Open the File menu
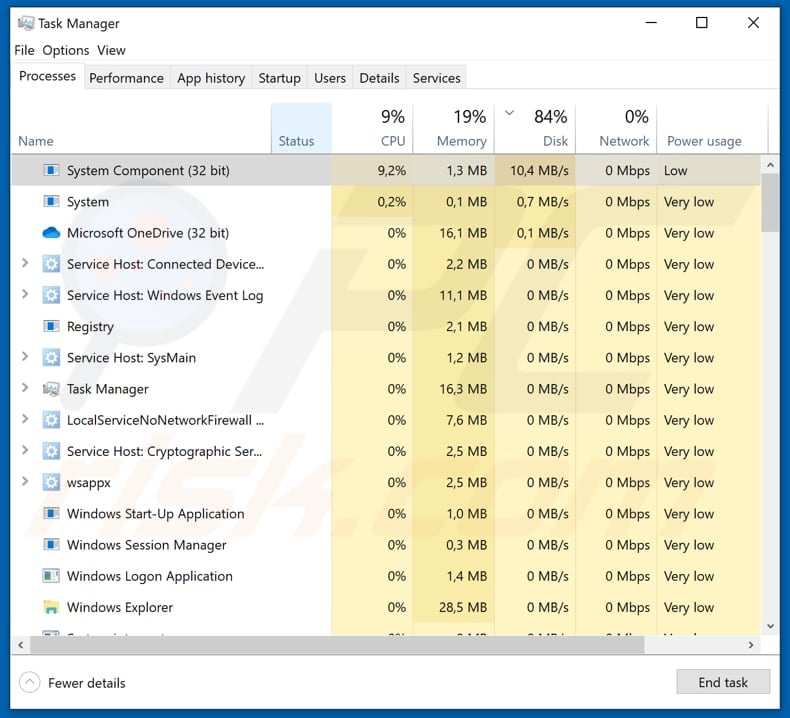This screenshot has width=790, height=718. (x=24, y=50)
